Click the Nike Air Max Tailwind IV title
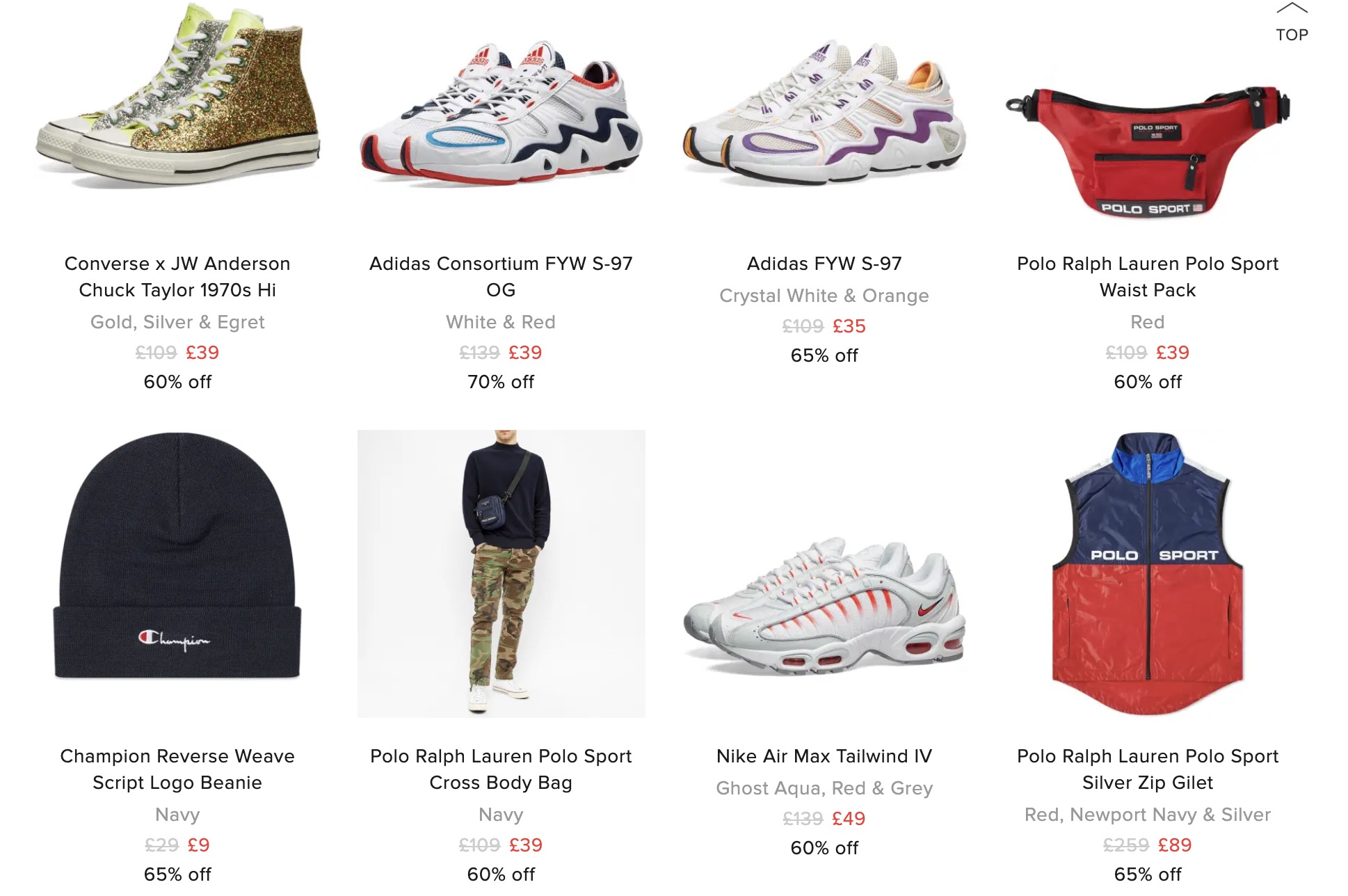This screenshot has width=1348, height=896. coord(824,756)
